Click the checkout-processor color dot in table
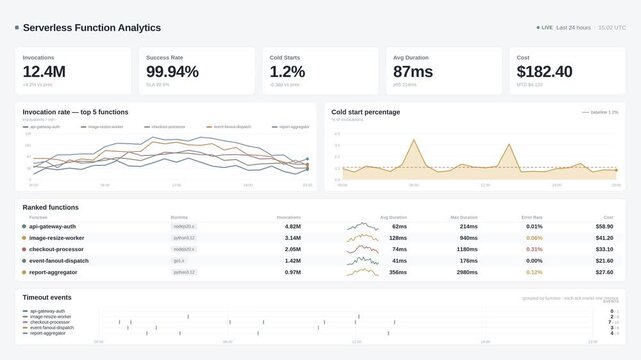Image resolution: width=641 pixels, height=360 pixels. [x=24, y=249]
